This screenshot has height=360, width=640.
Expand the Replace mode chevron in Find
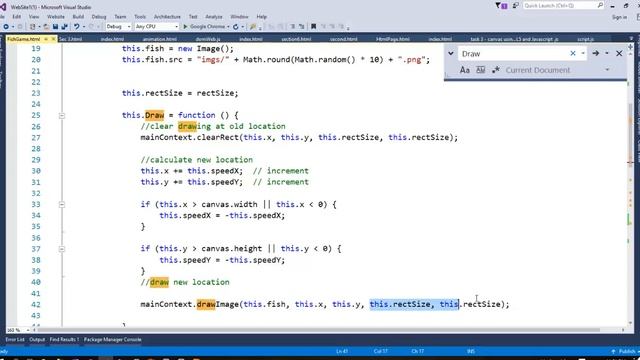click(451, 53)
